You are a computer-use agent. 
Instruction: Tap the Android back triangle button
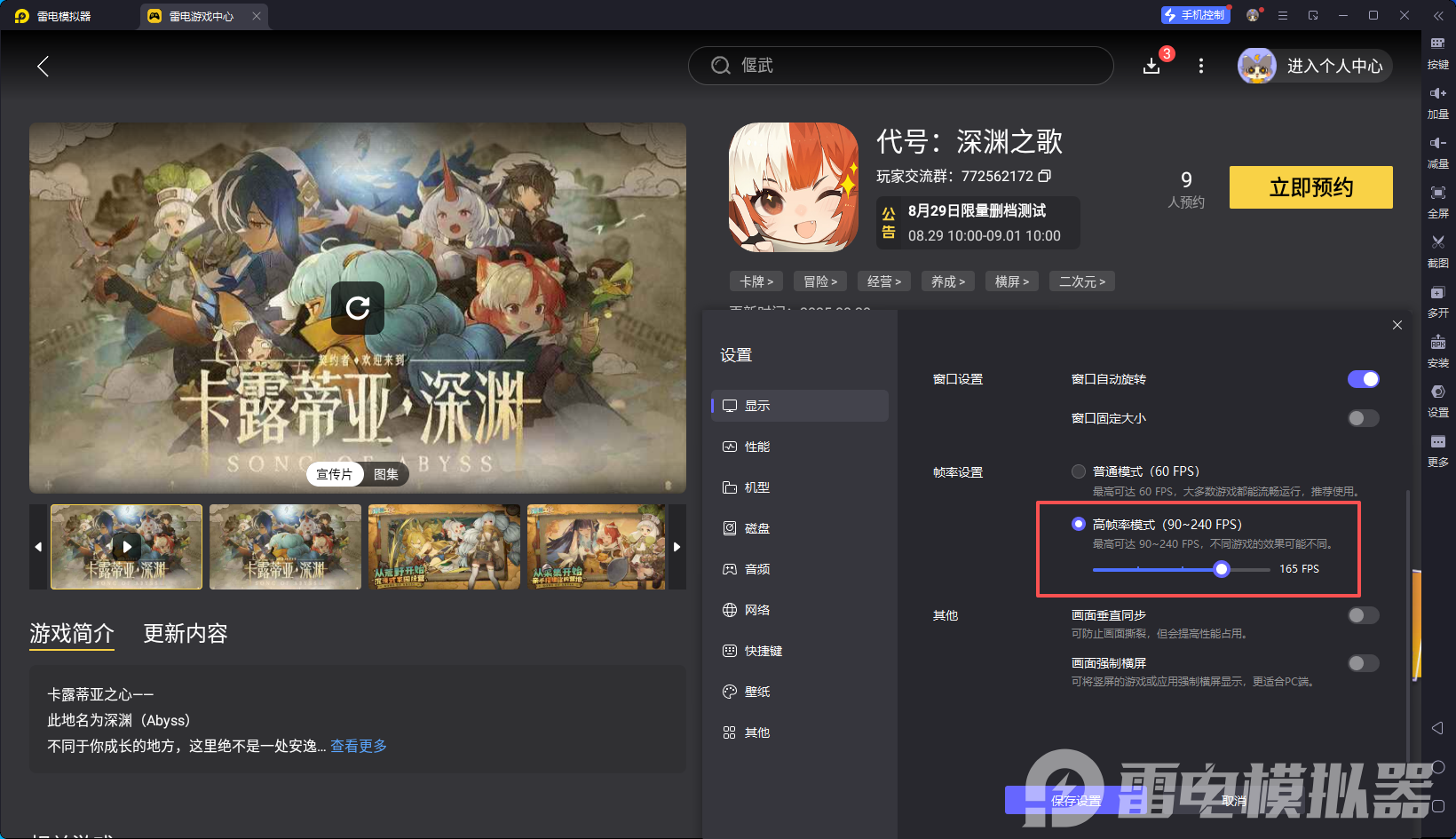1438,728
